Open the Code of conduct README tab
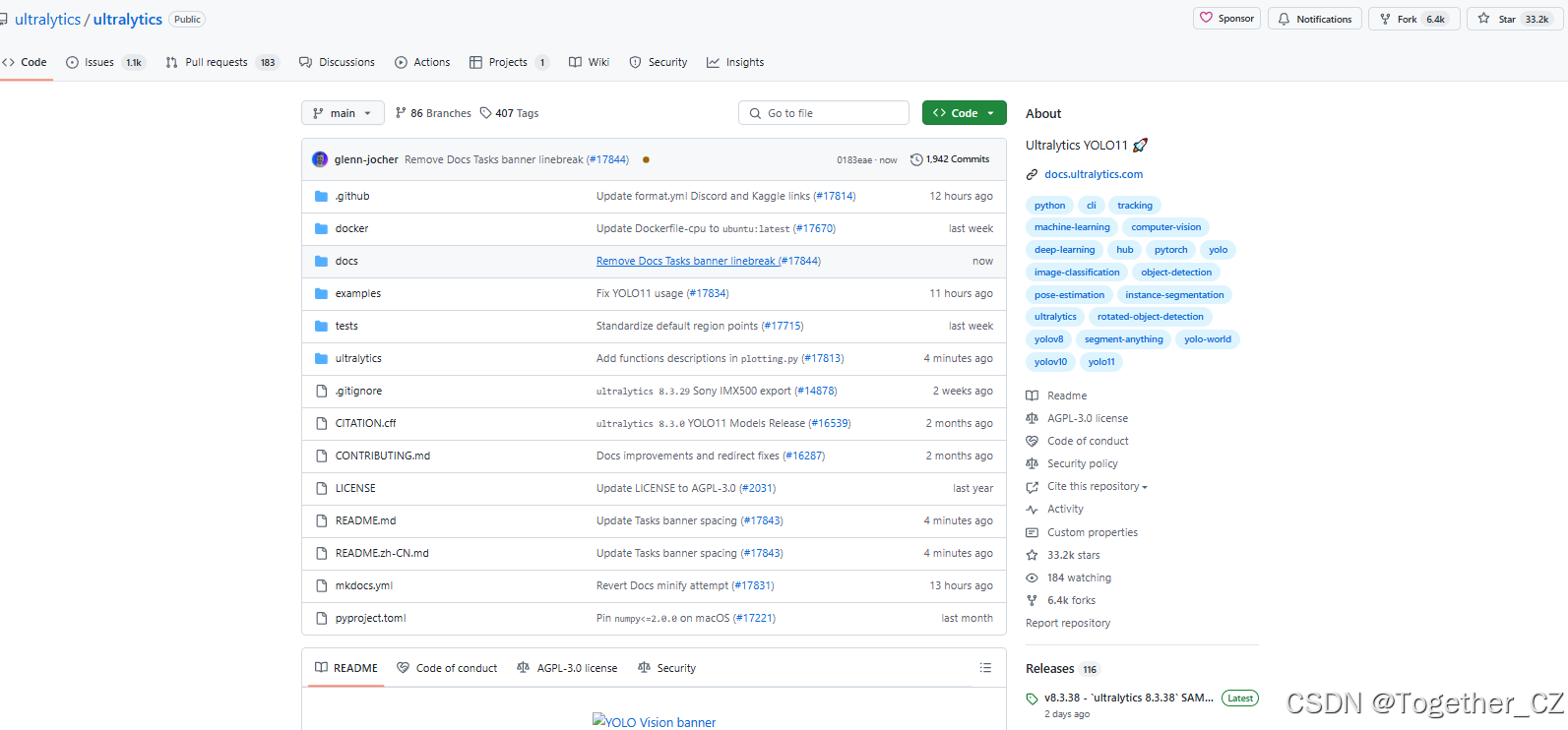Image resolution: width=1568 pixels, height=730 pixels. 447,668
